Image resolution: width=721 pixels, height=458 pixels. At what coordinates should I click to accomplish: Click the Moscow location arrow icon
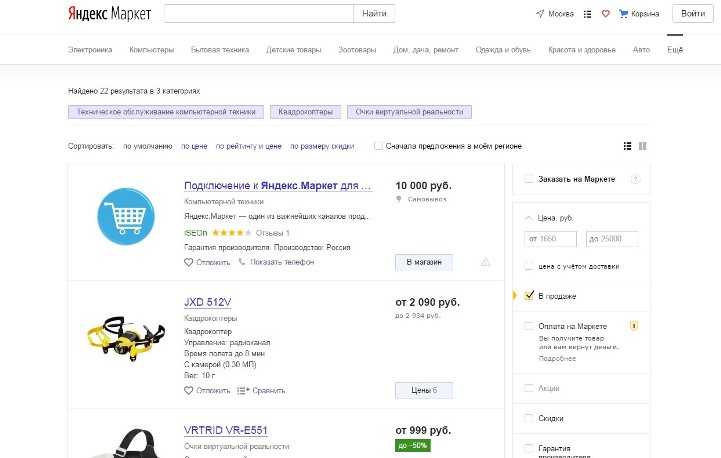[x=540, y=14]
